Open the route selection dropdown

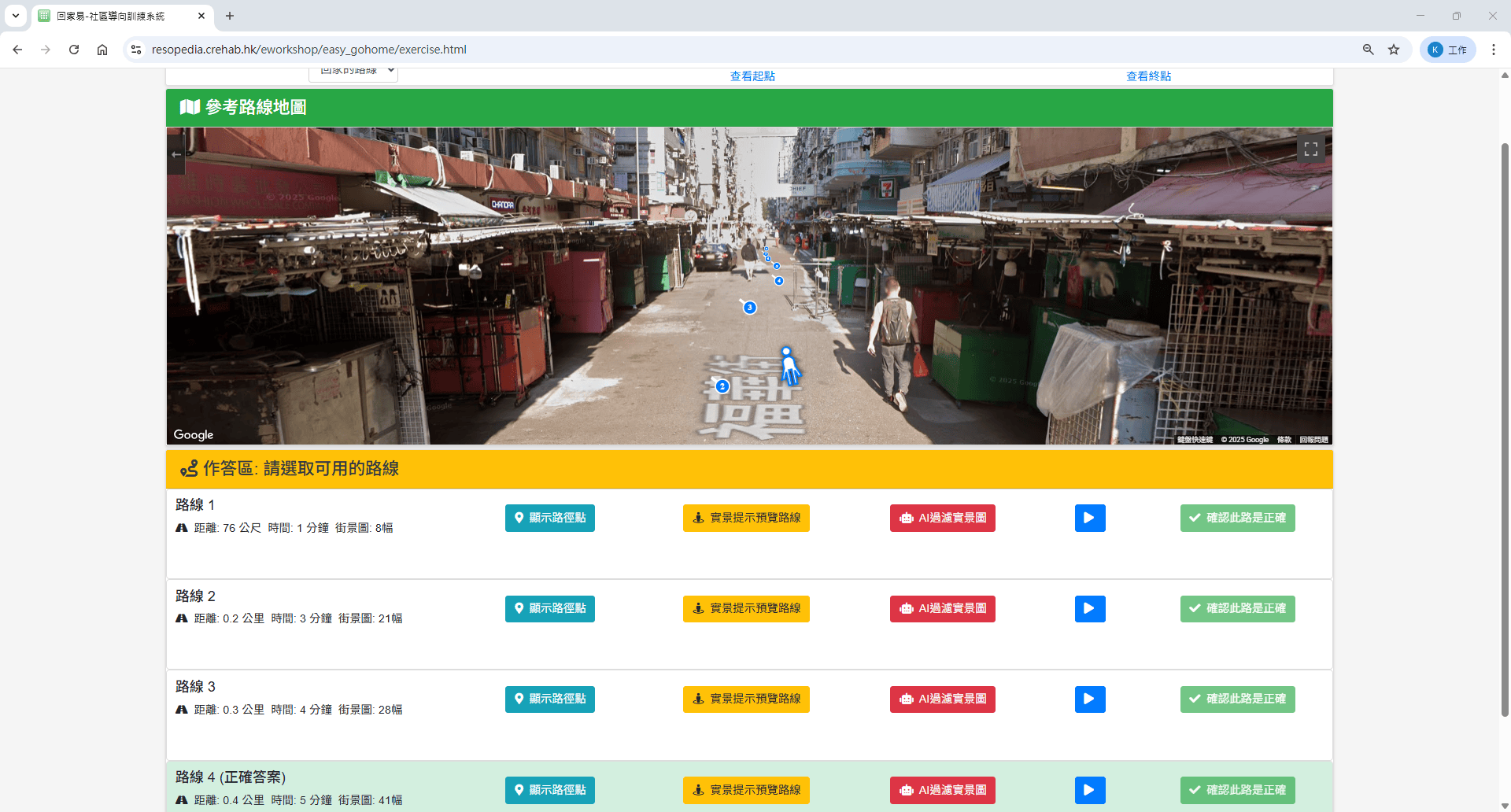point(353,72)
